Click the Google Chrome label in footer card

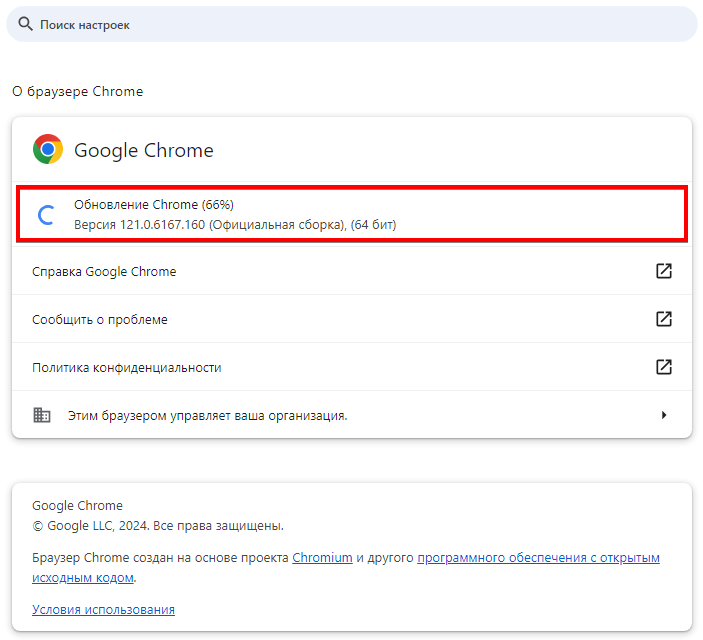[x=77, y=505]
